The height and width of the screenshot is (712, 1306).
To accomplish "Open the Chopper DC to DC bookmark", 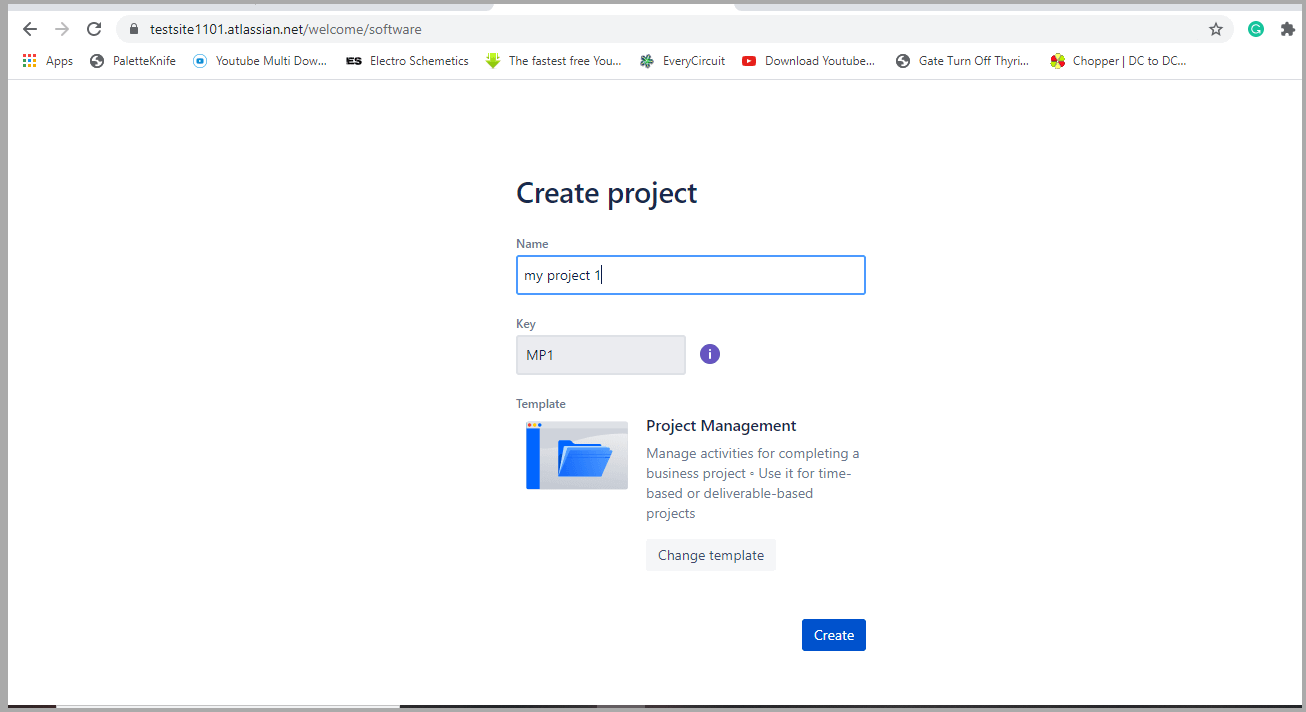I will 1118,61.
